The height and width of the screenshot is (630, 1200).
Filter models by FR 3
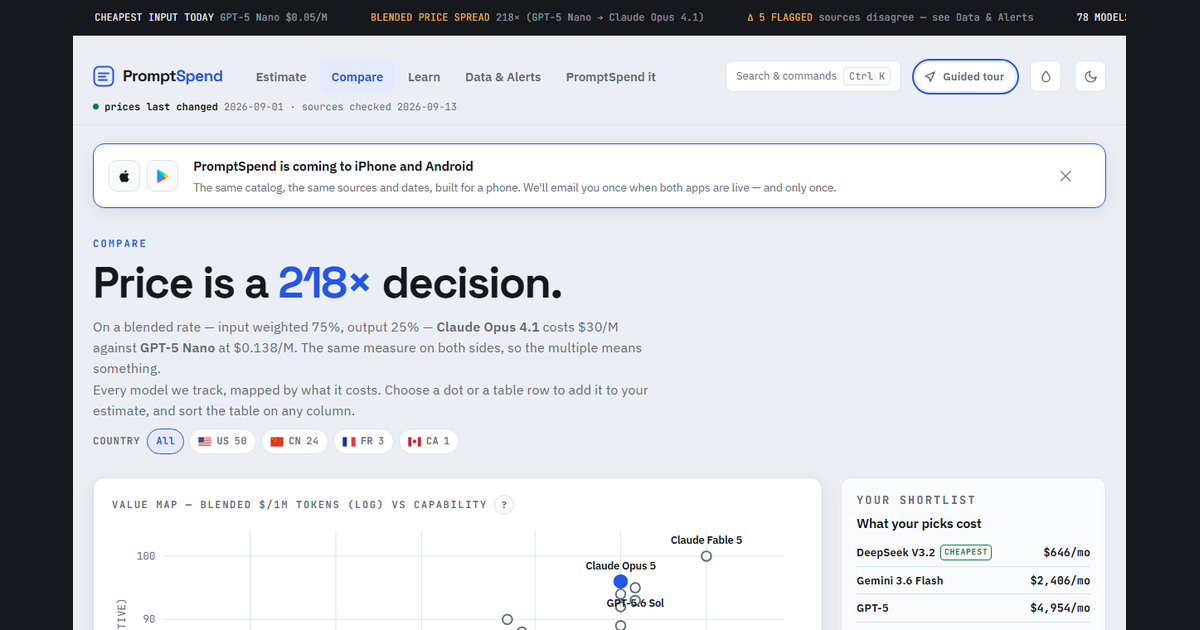tap(363, 441)
